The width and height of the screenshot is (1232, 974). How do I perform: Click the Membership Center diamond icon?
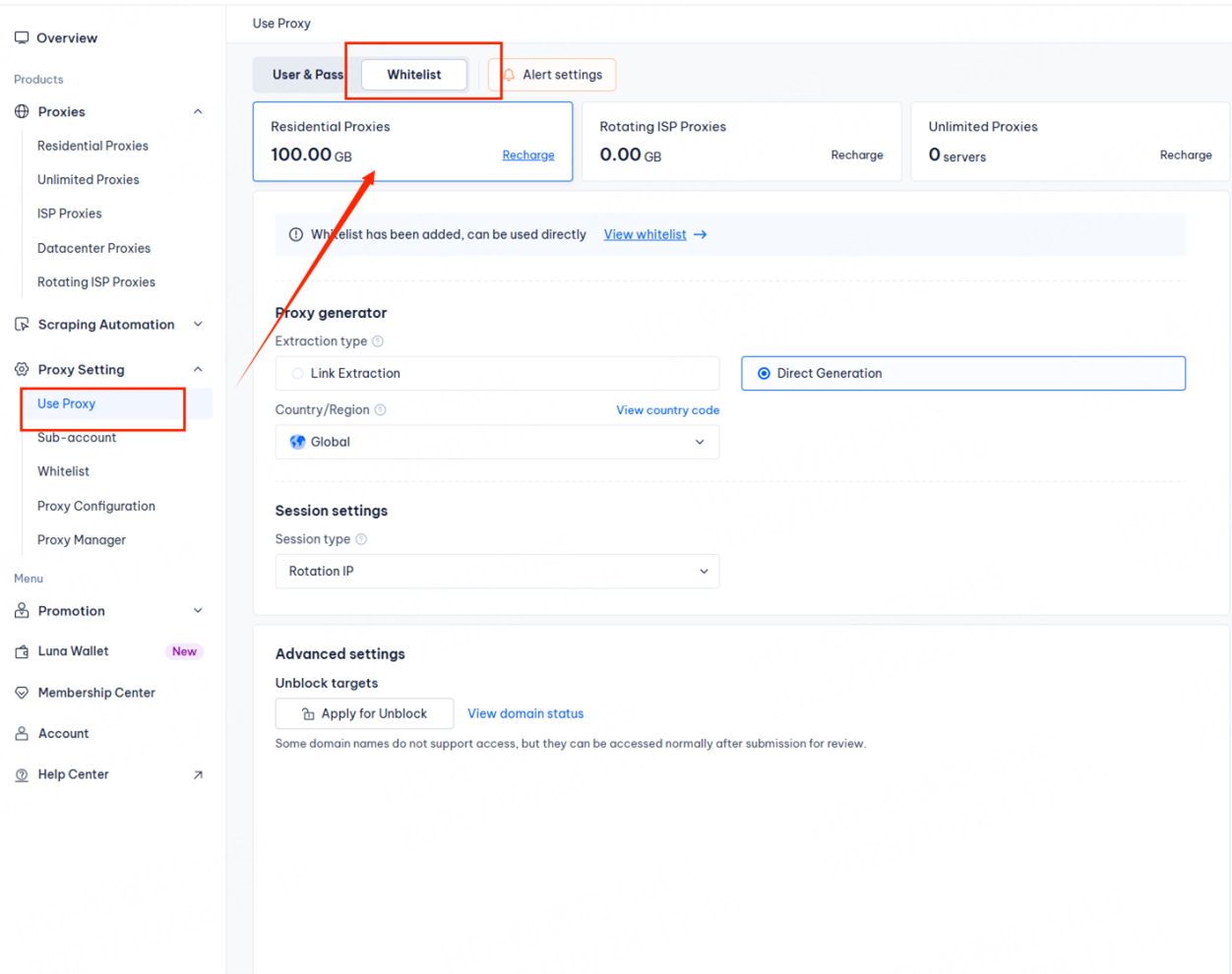tap(22, 693)
